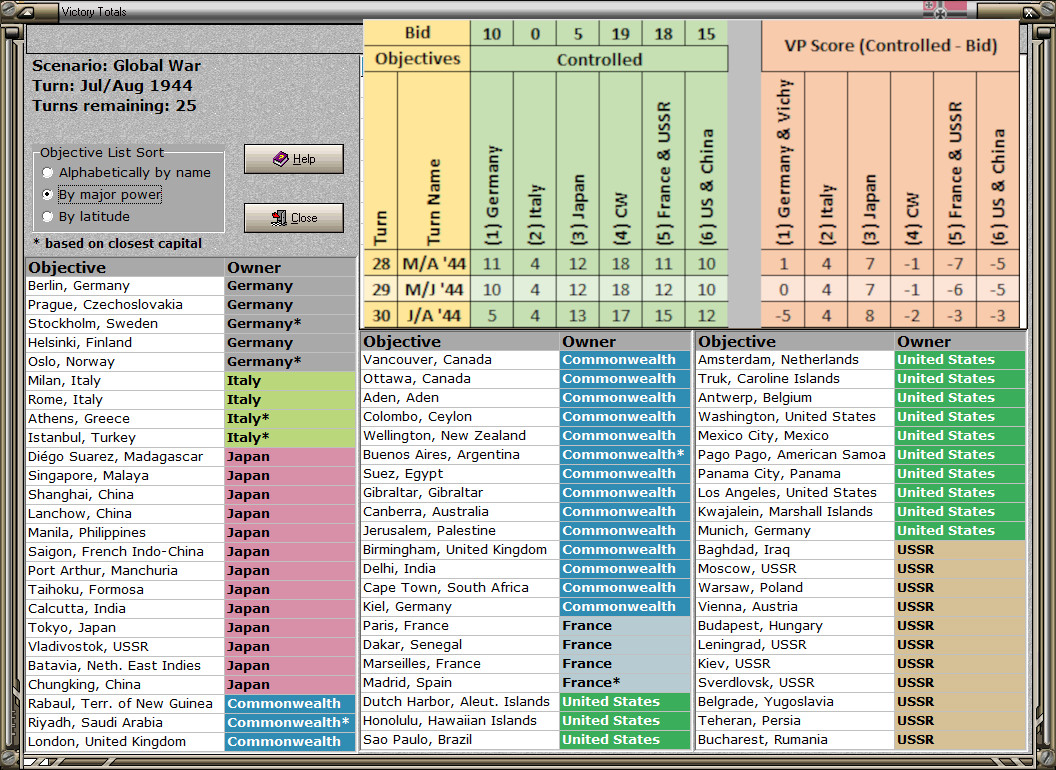Click United States owner of Sao Paulo, Brazil
Screen dimensions: 1056x770
point(625,740)
